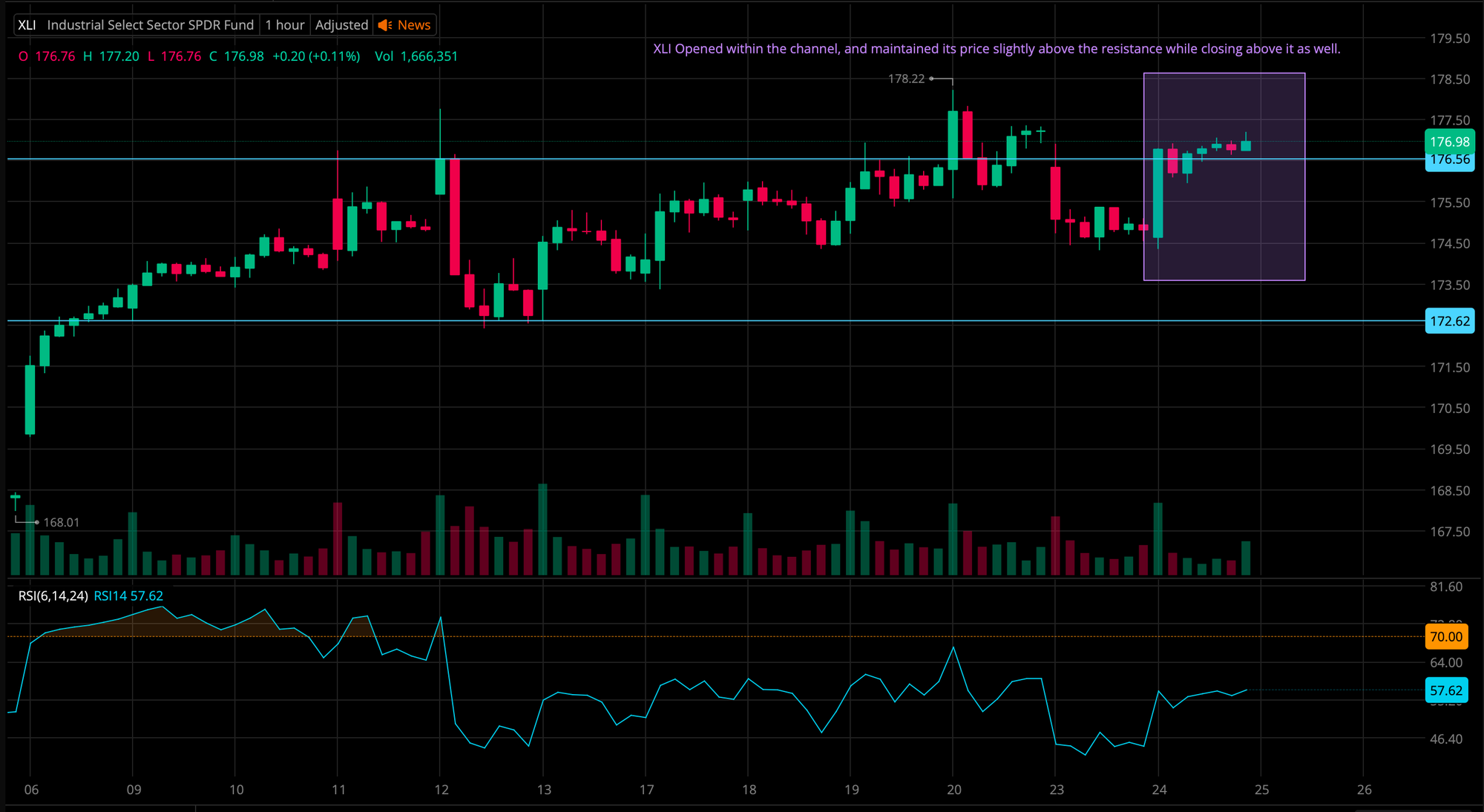
Task: Click the orange 70.00 RSI level tag
Action: 1445,636
